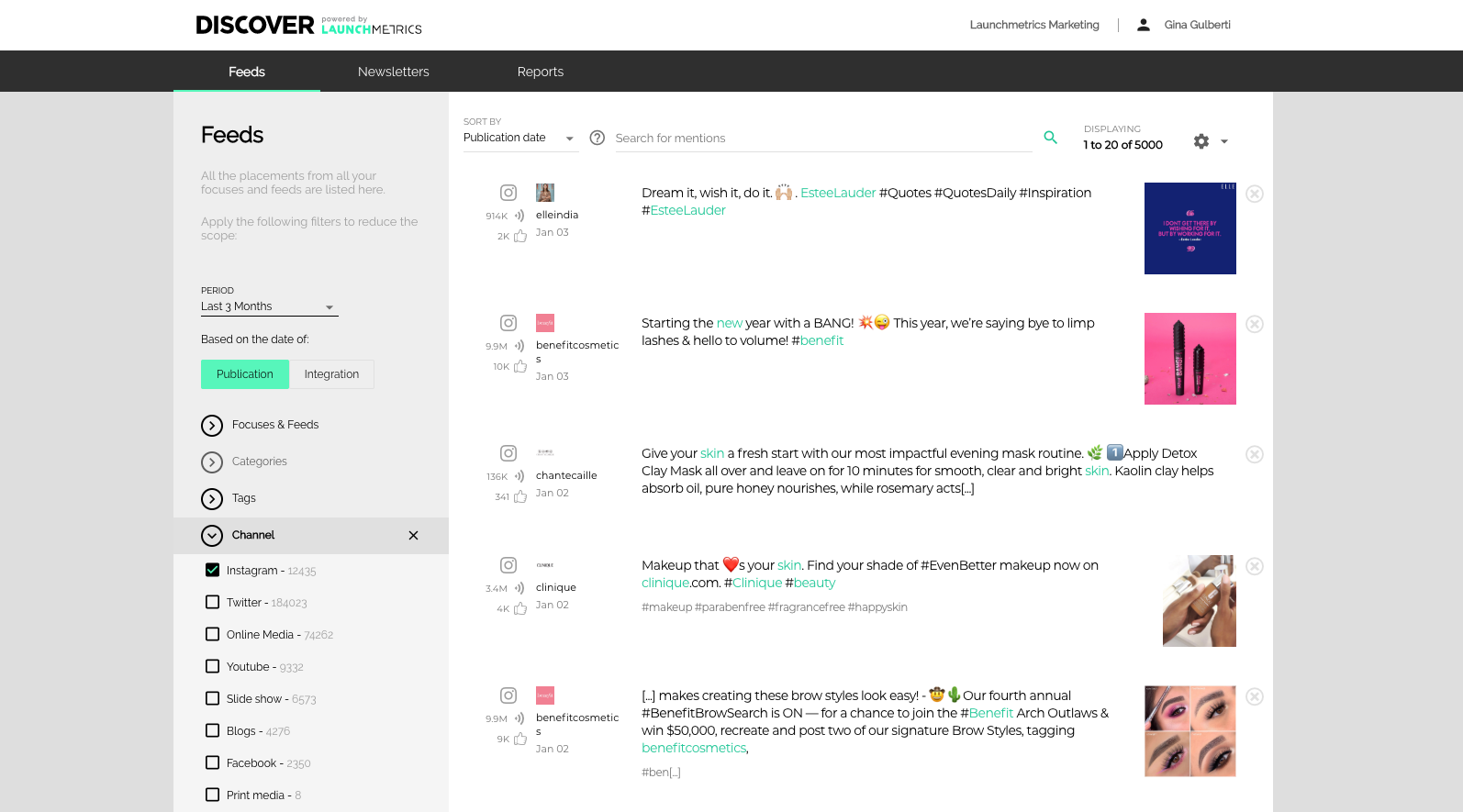Check the Facebook channel checkbox
The image size is (1463, 812).
click(212, 762)
